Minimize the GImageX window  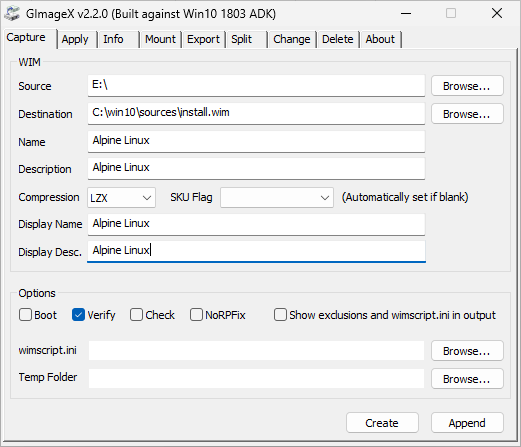pyautogui.click(x=406, y=14)
